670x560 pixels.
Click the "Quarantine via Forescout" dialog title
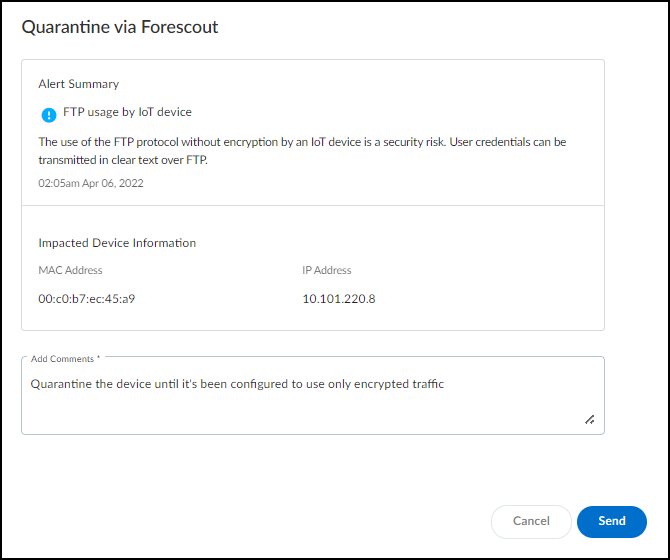120,27
